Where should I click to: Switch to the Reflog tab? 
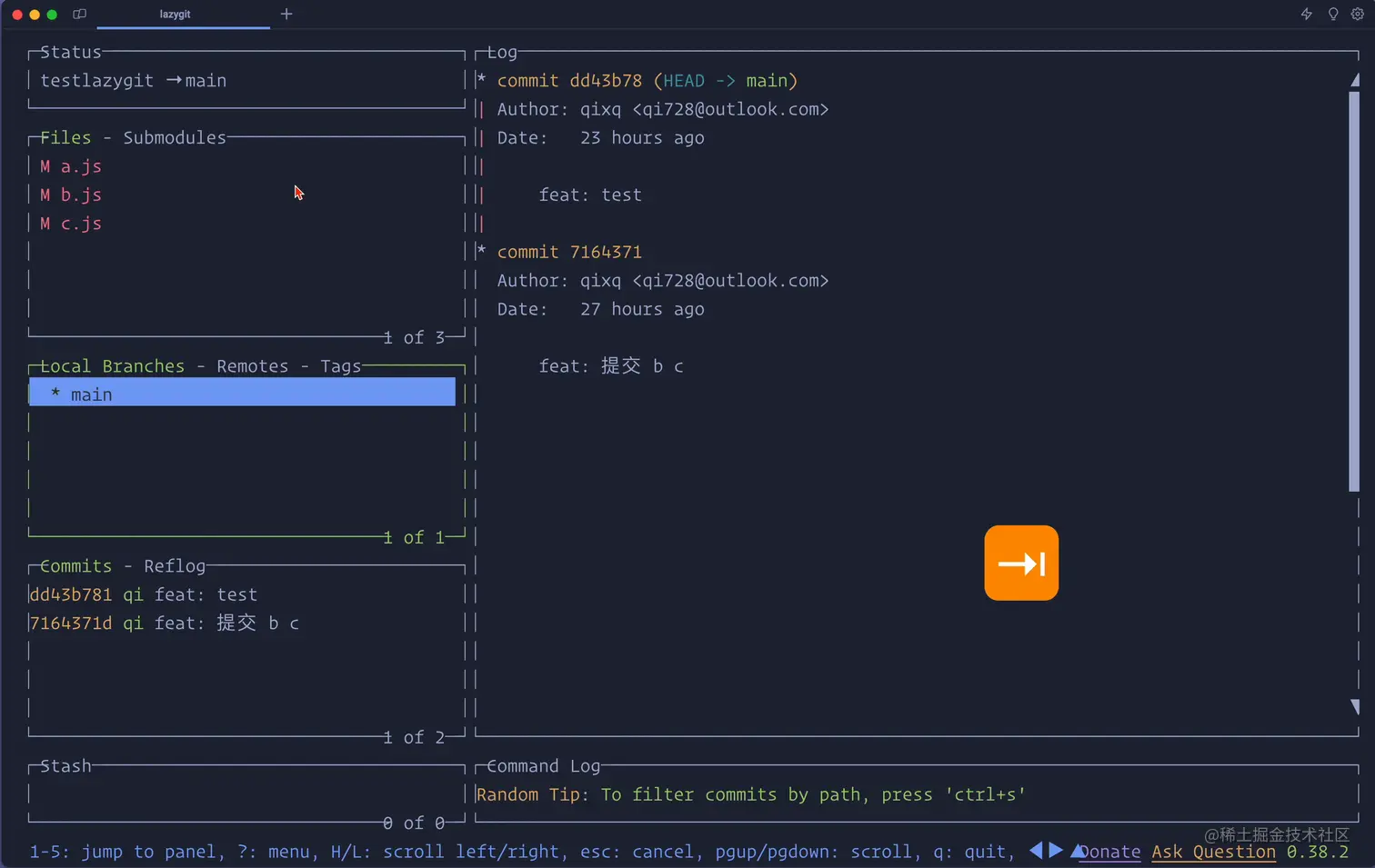point(175,566)
